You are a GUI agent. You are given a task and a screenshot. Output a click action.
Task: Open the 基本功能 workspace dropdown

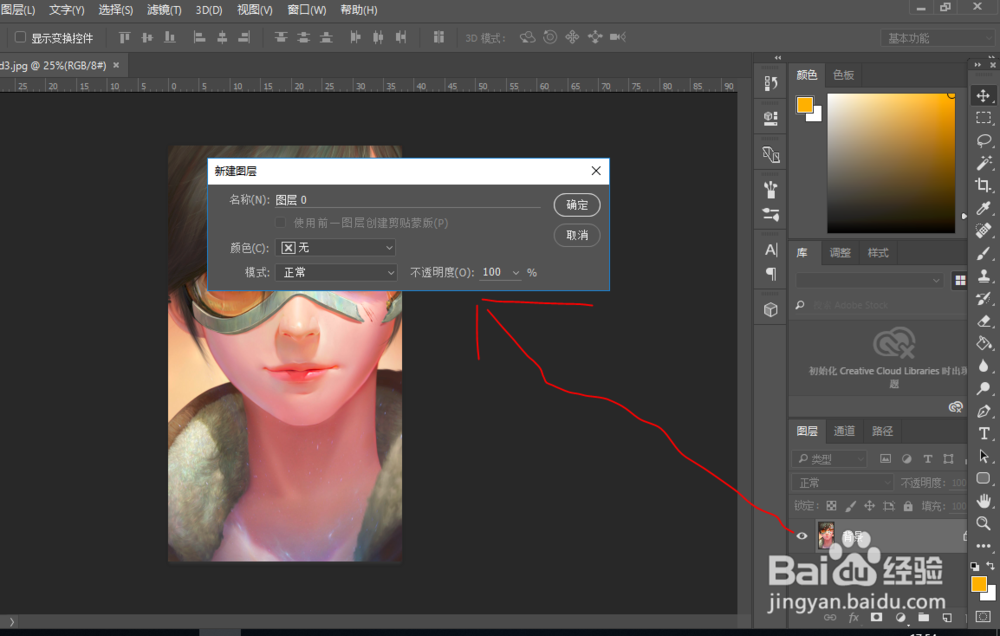point(938,38)
